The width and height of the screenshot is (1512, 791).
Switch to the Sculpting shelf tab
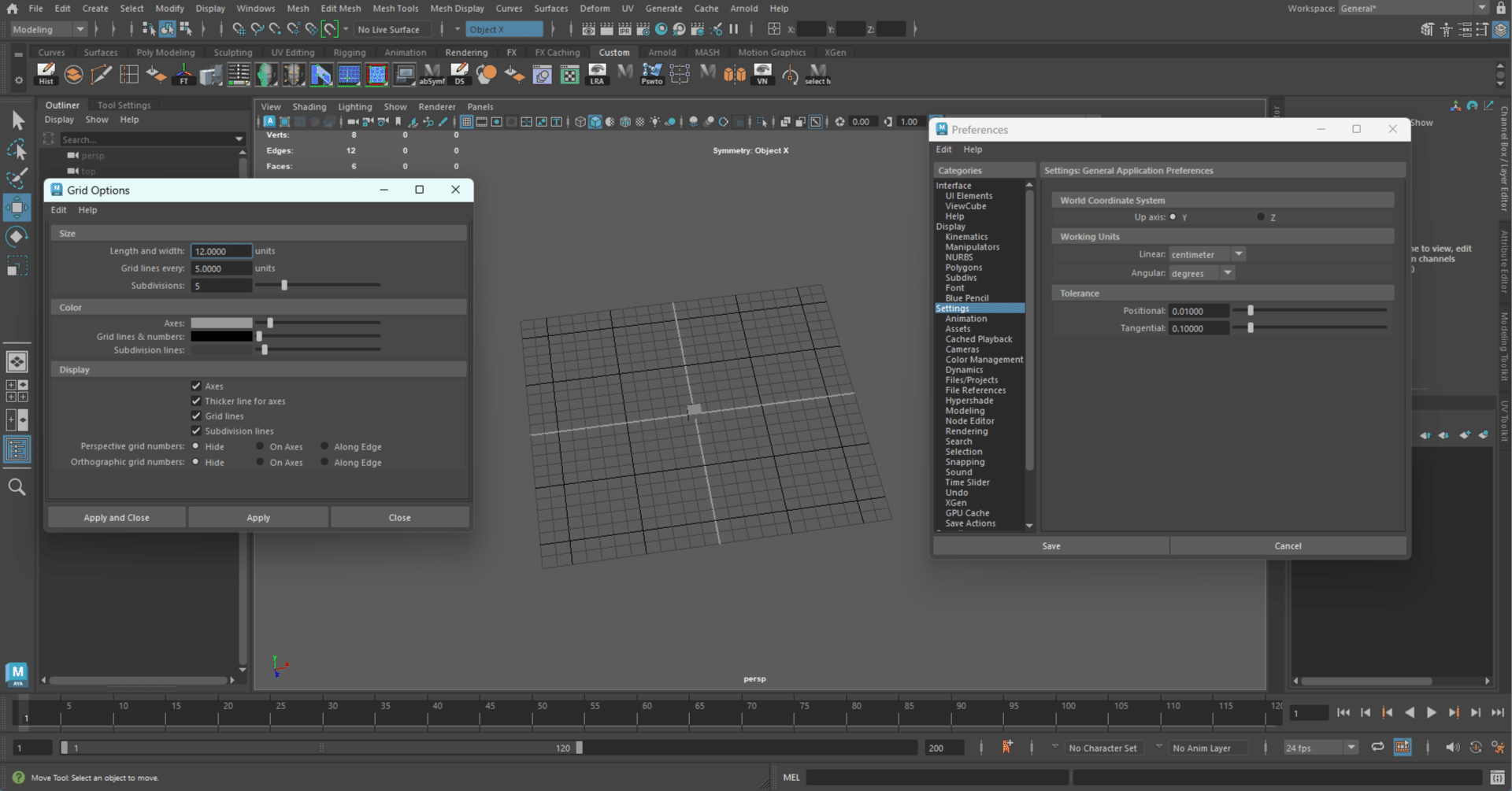point(233,52)
